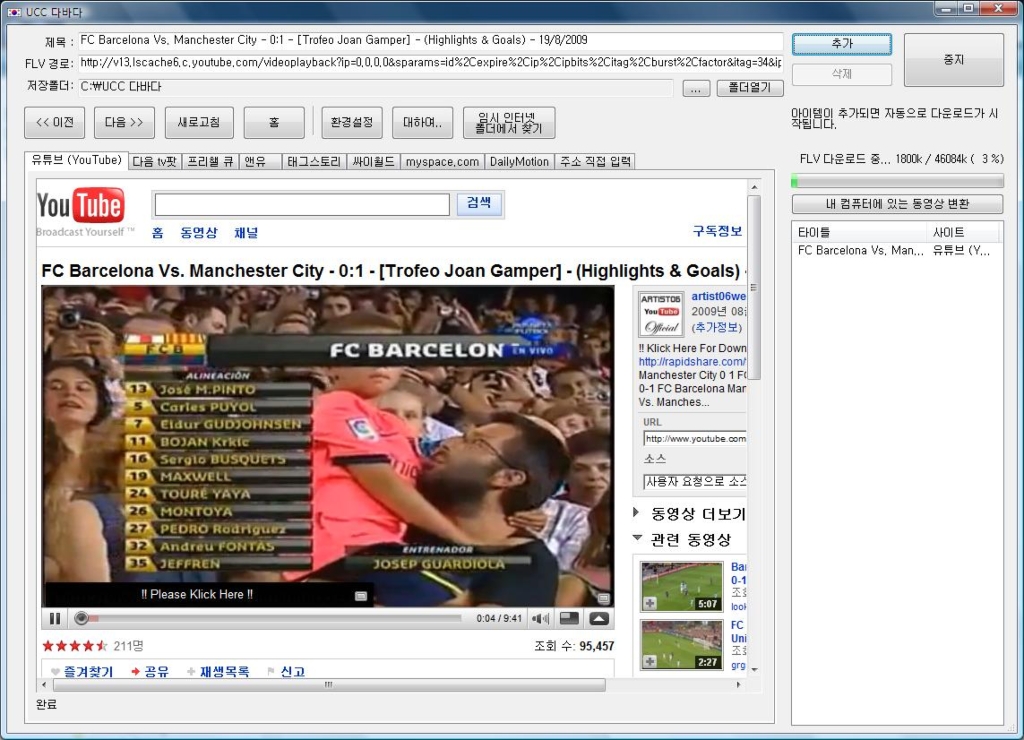Reload the page with the 새로고침 button
1024x740 pixels.
[199, 122]
